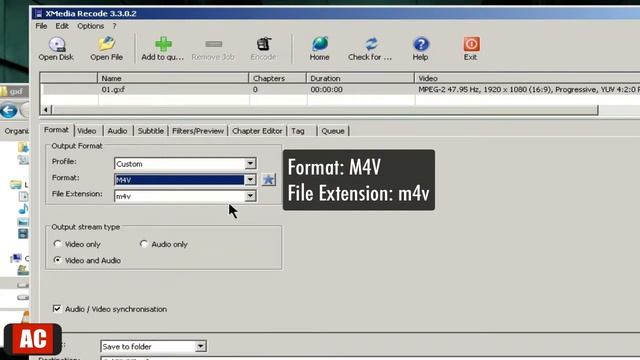Switch to the Video tab
The width and height of the screenshot is (640, 360).
click(87, 131)
